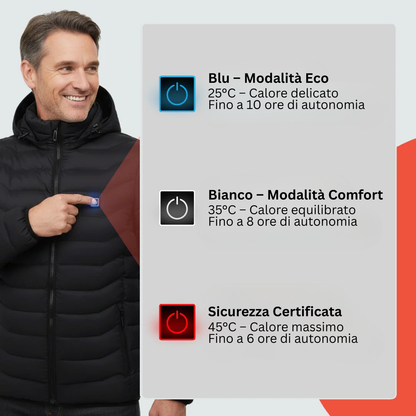416x416 pixels.
Task: Click '35°C – Calore equilibrato' text
Action: click(x=282, y=210)
